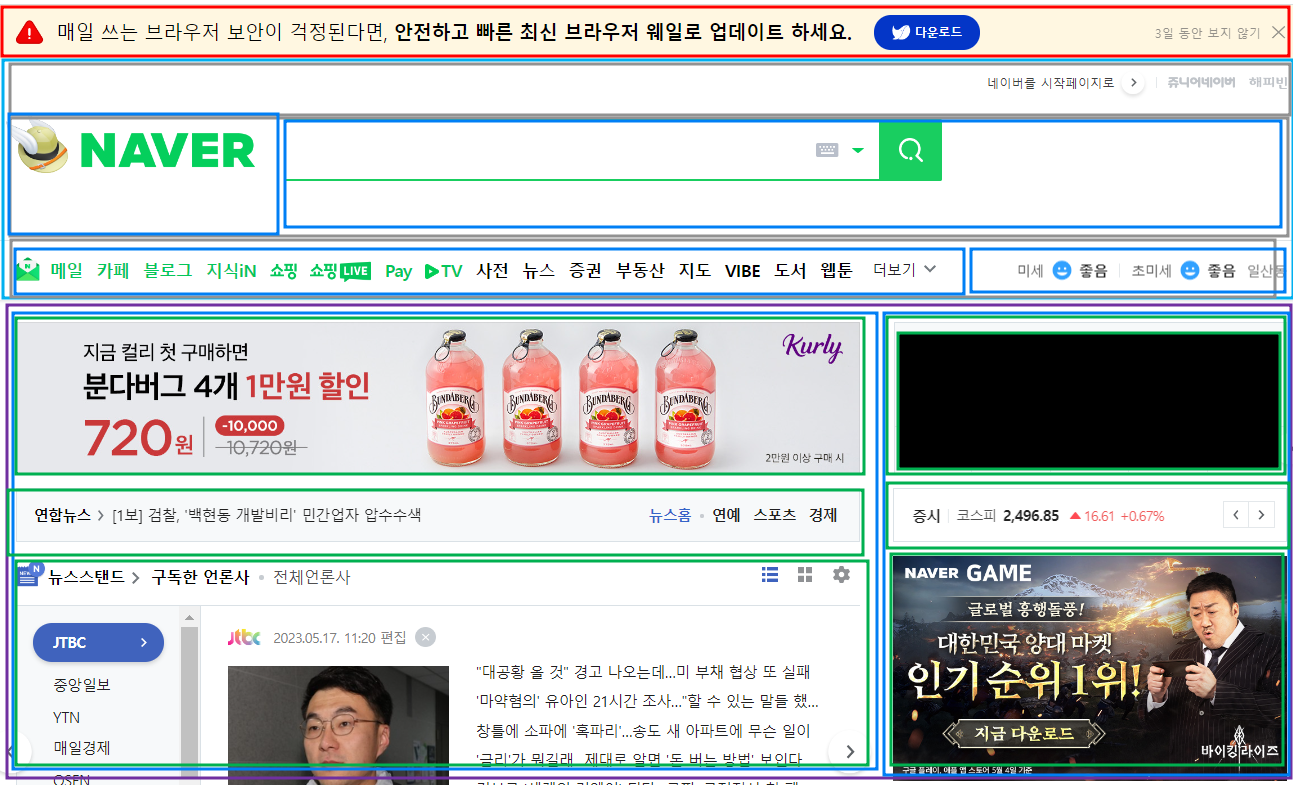Screen dimensions: 1293x785
Task: Click the JTBC logo above the articles
Action: [x=244, y=637]
